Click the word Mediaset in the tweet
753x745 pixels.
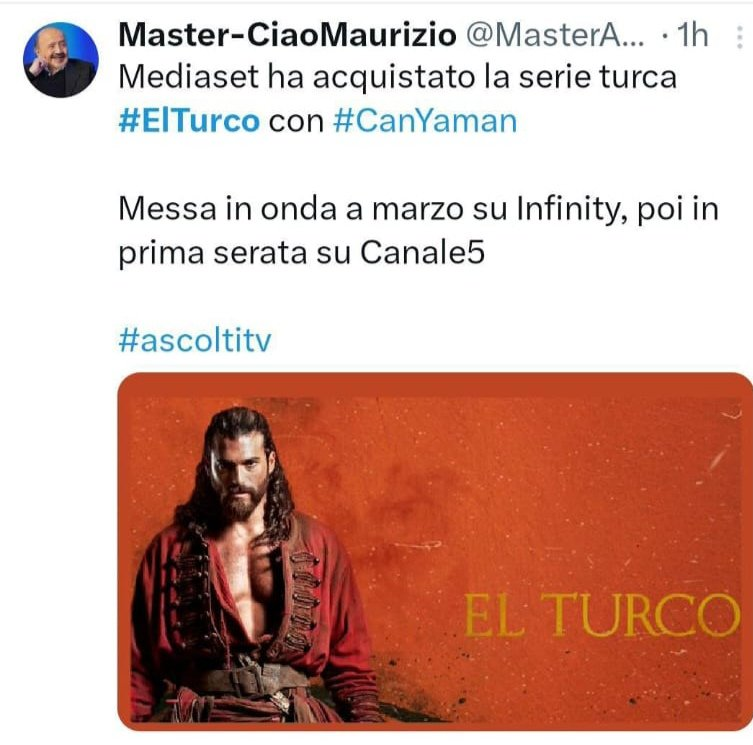[189, 77]
